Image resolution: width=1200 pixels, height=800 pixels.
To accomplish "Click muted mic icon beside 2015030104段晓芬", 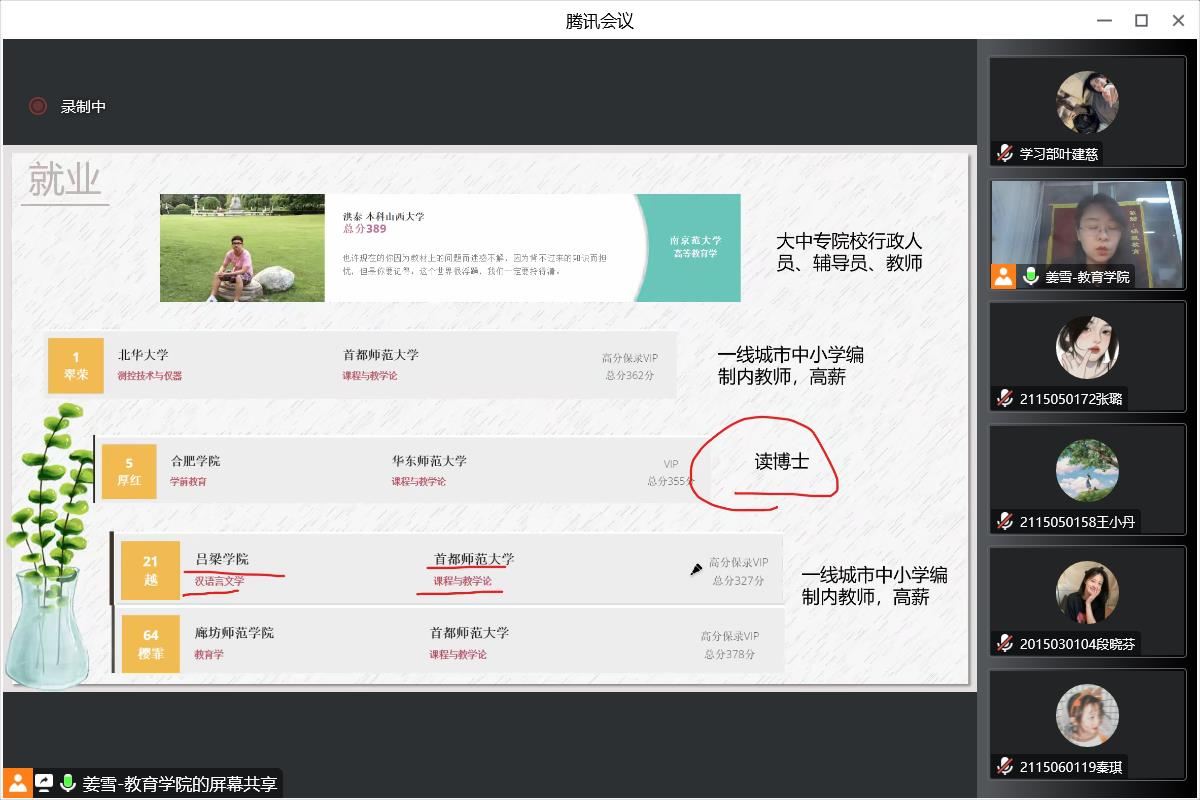I will point(1005,644).
